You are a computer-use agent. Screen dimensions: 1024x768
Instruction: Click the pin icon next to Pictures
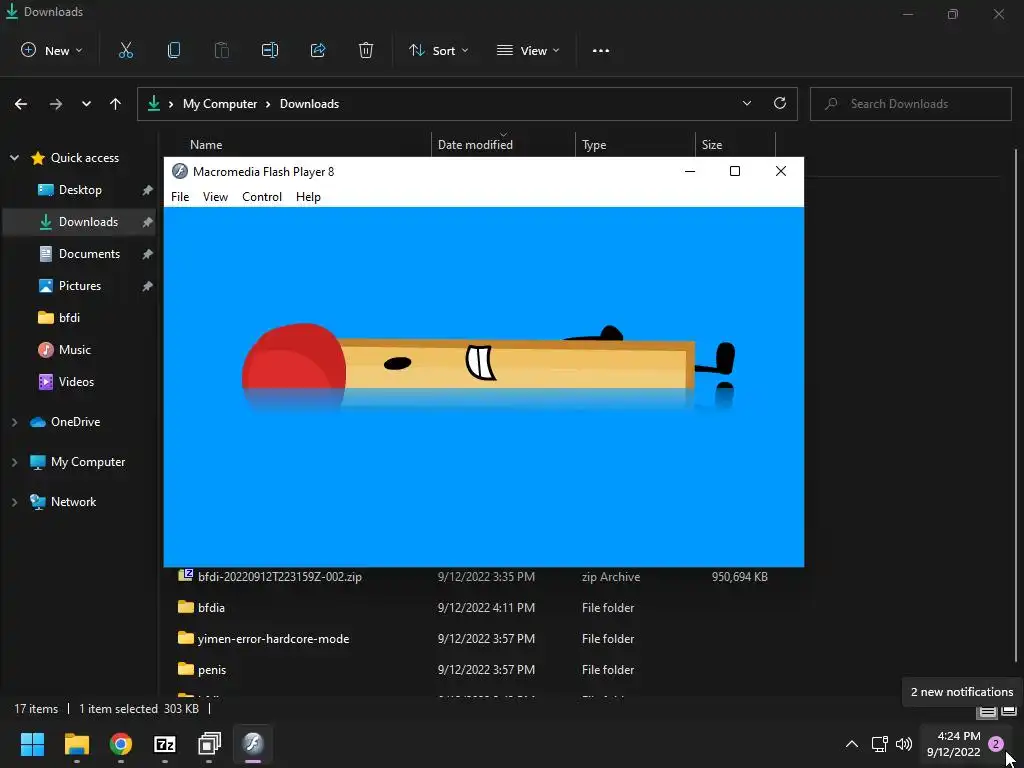(148, 286)
